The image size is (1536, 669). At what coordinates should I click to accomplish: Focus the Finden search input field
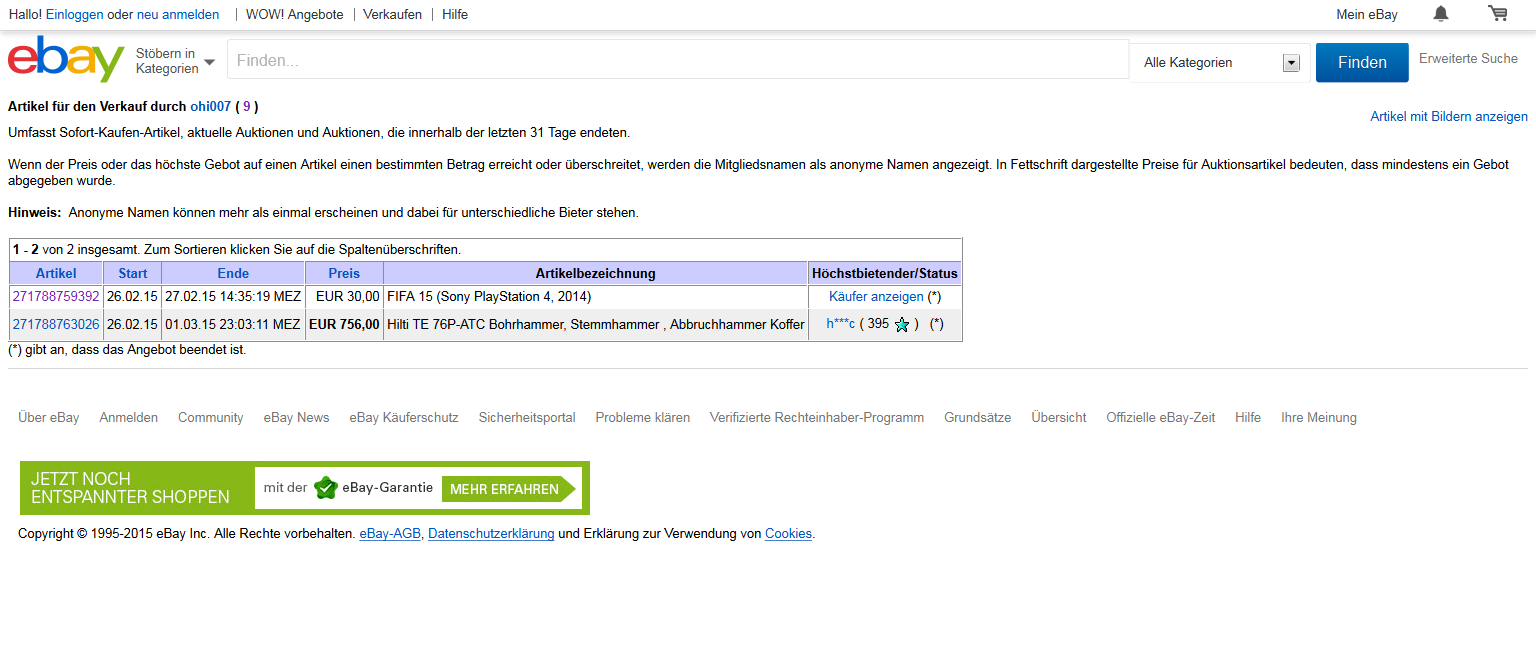tap(678, 61)
